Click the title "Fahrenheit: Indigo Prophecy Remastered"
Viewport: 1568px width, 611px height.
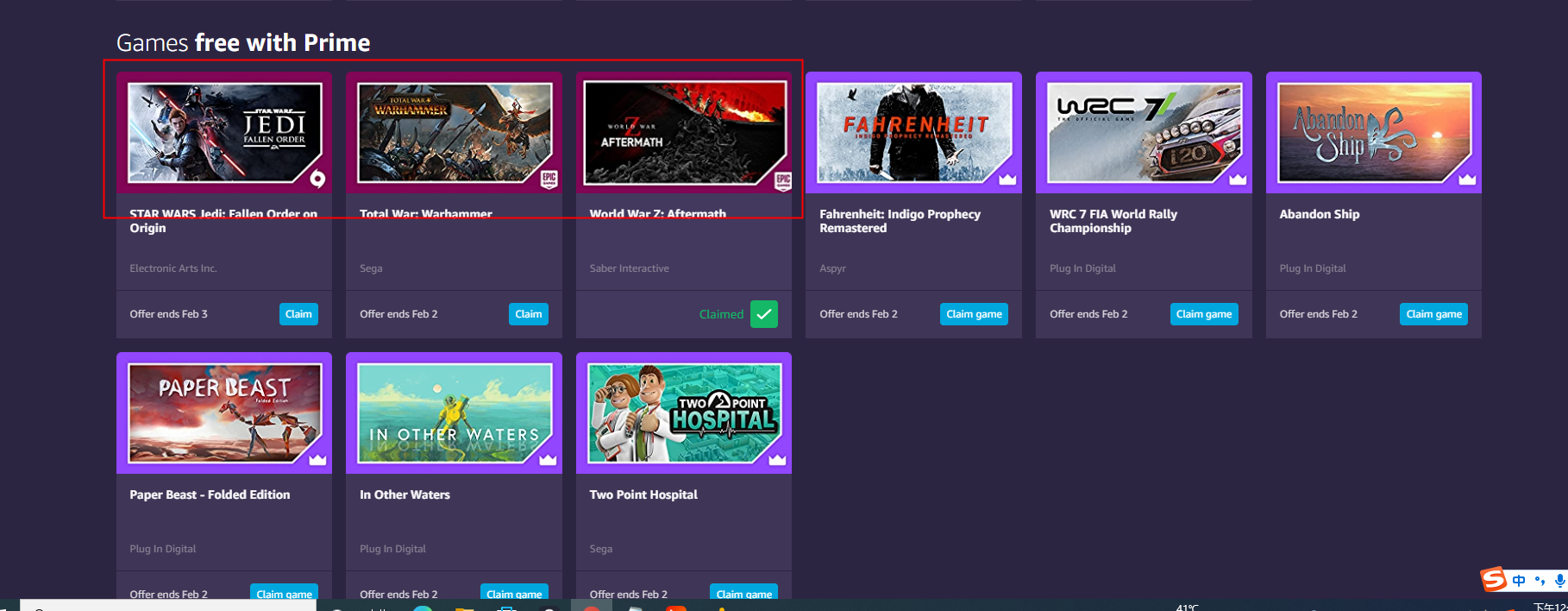900,221
